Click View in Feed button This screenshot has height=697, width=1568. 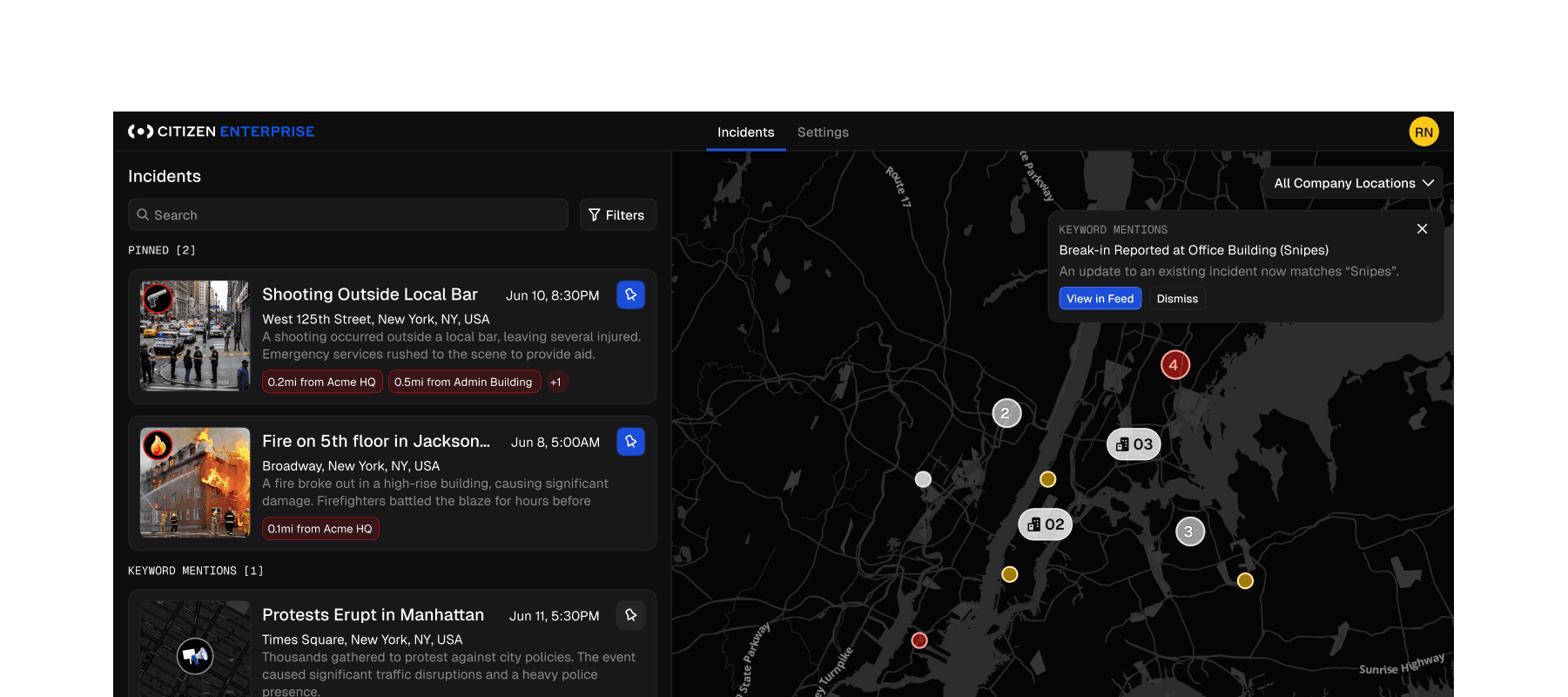click(1100, 298)
